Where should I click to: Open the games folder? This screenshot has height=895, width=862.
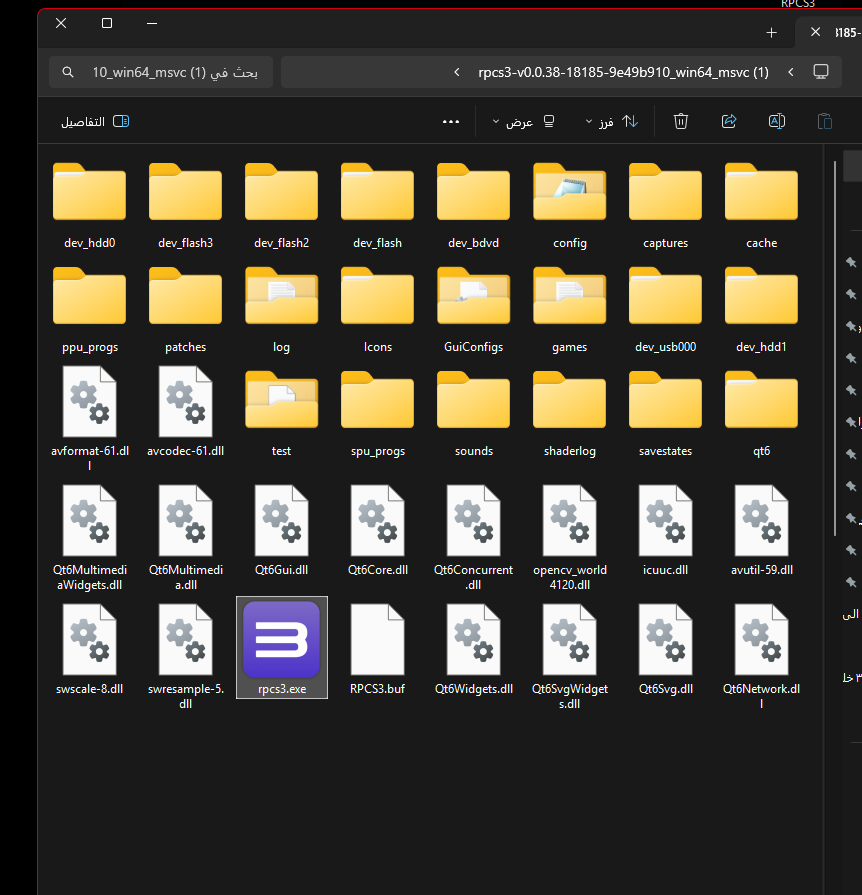point(570,310)
